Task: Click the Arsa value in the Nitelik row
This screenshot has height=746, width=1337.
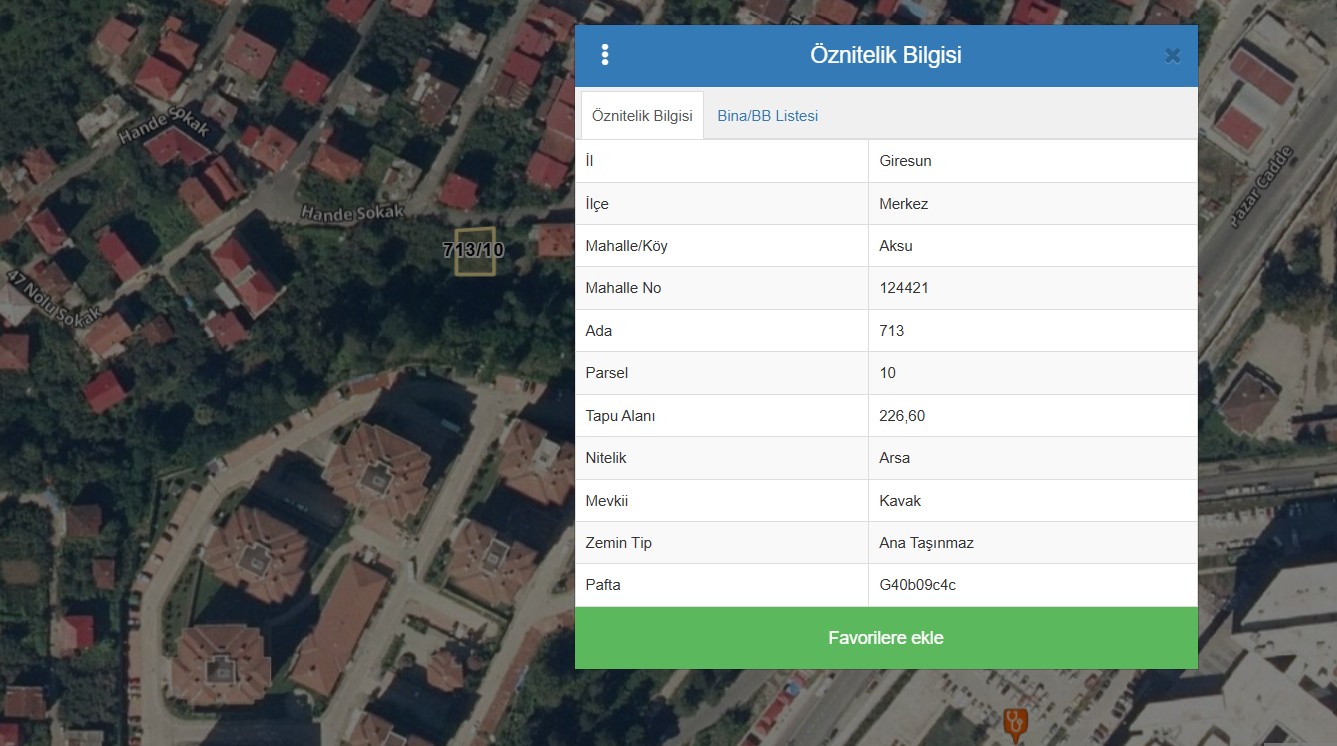Action: (894, 458)
